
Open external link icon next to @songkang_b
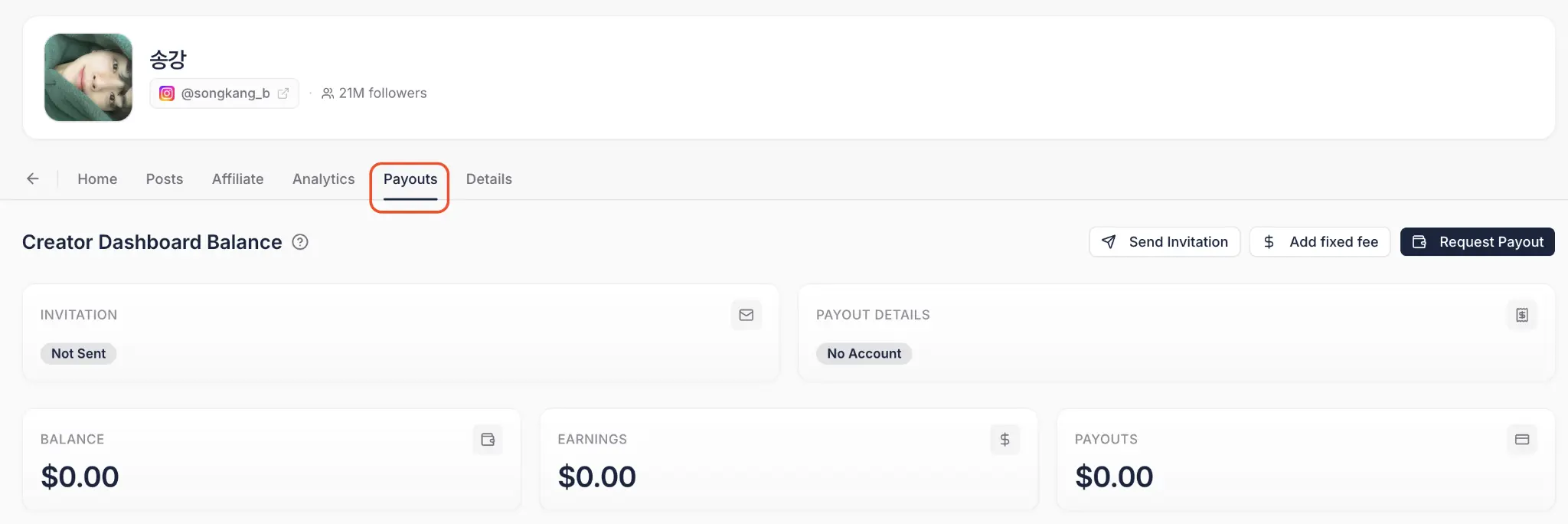tap(283, 93)
